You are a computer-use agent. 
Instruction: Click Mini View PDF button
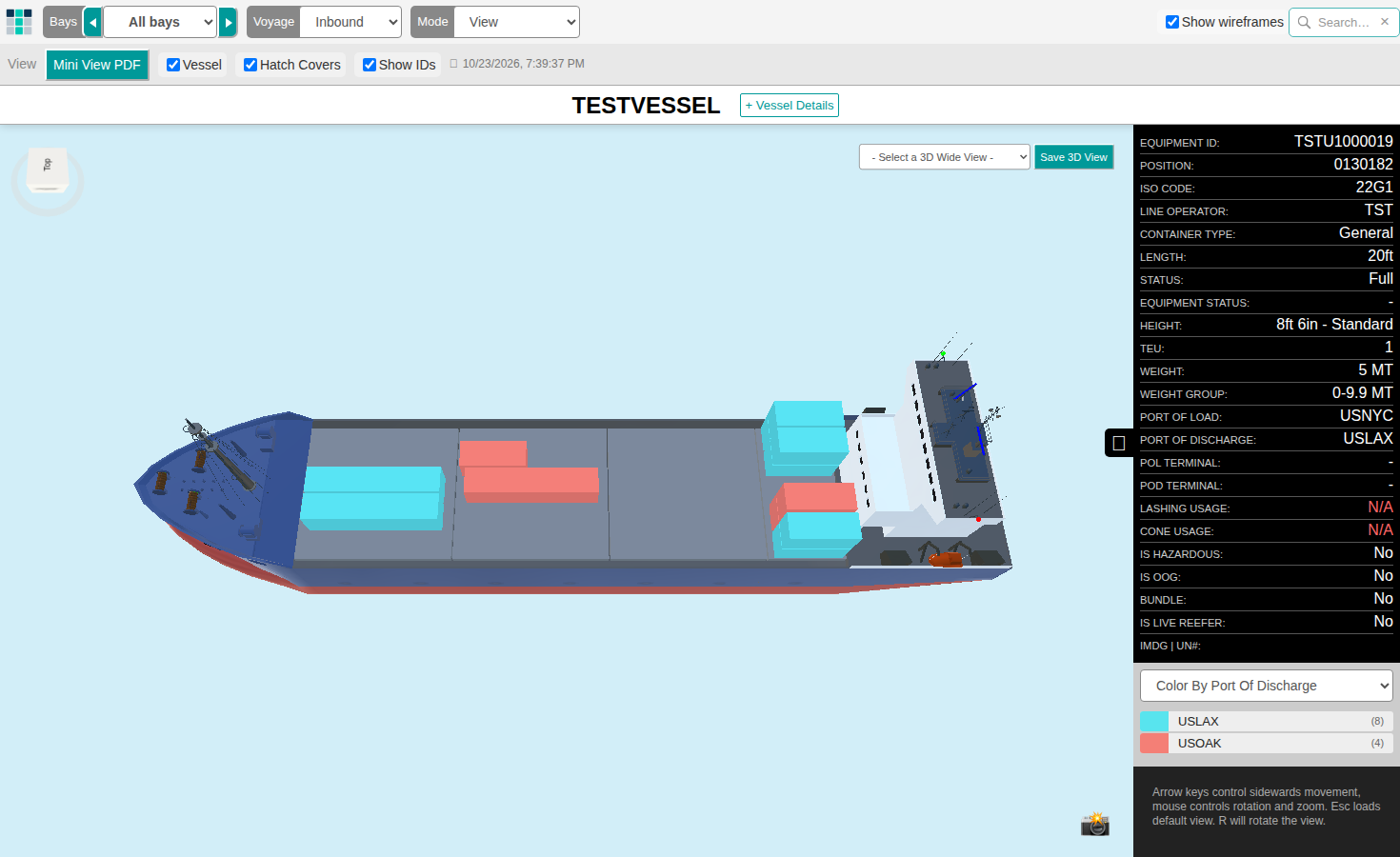click(x=97, y=65)
